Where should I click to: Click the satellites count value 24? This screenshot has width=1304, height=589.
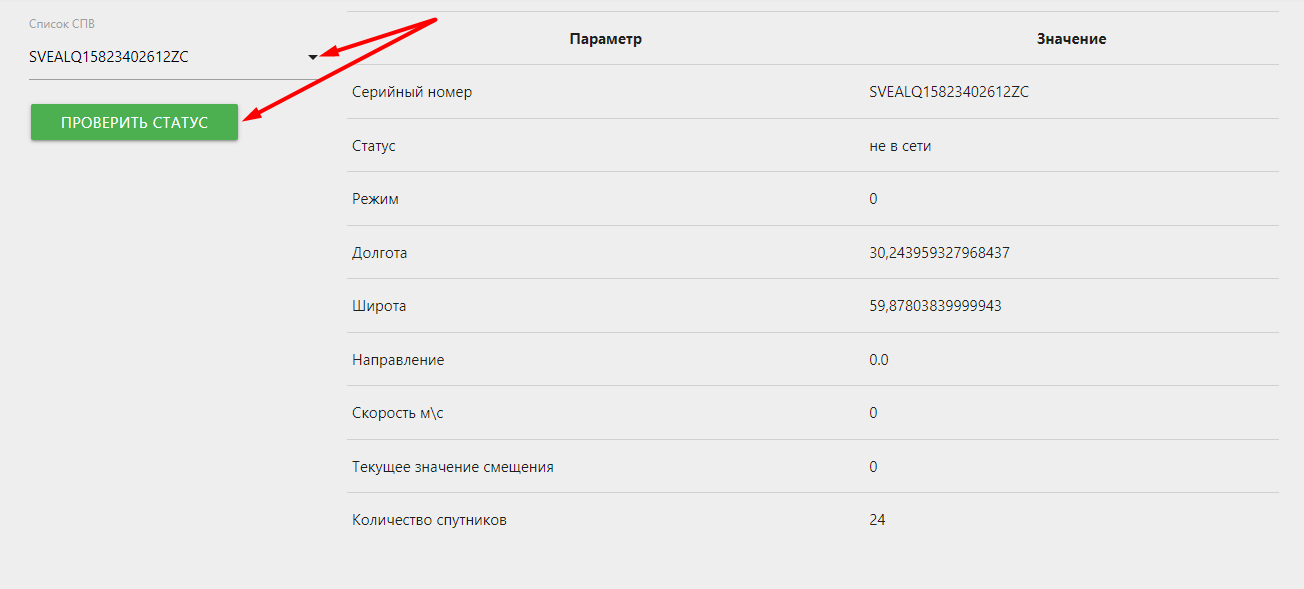pyautogui.click(x=877, y=520)
